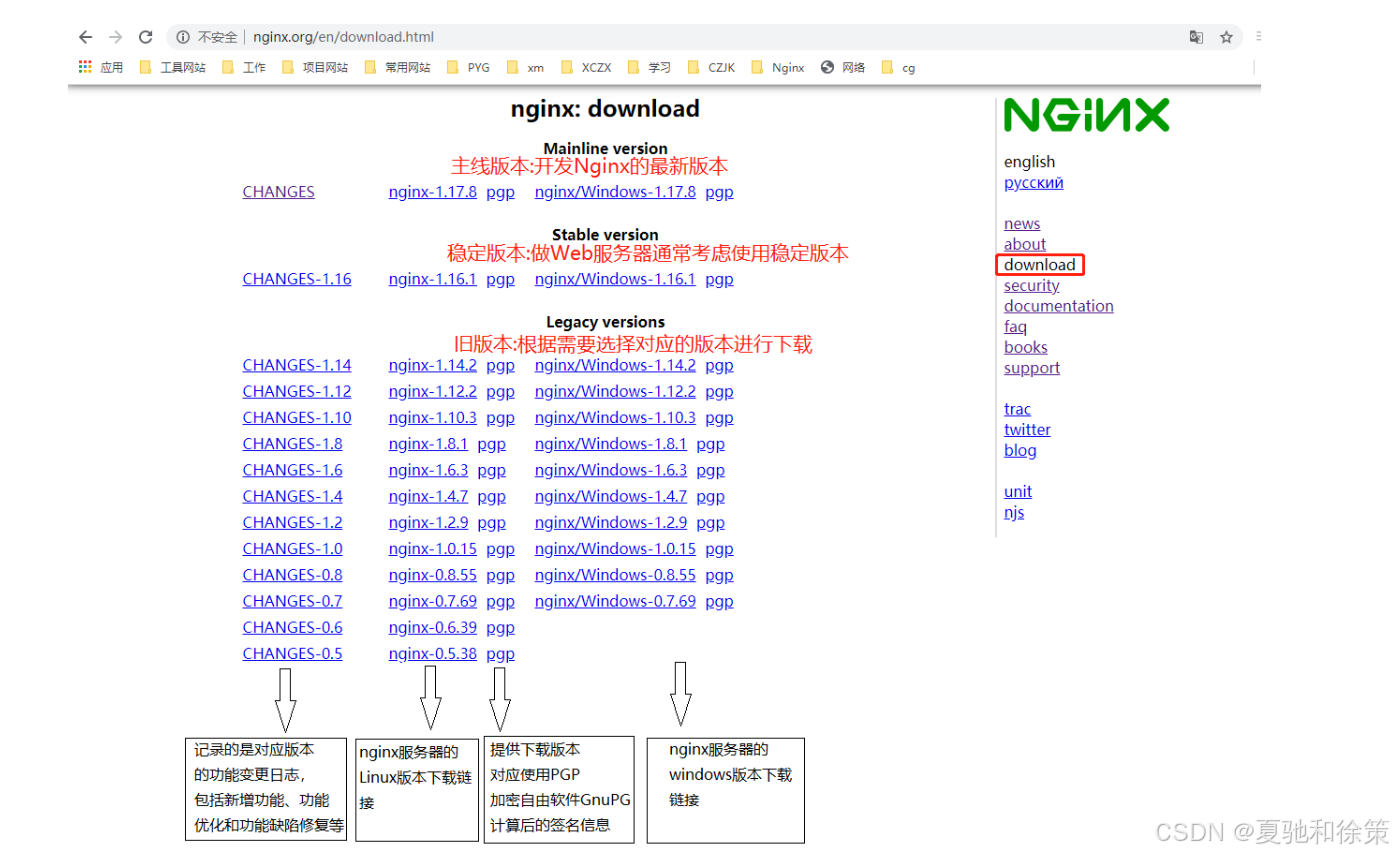The height and width of the screenshot is (855, 1393).
Task: Download nginx-1.17.8 source
Action: point(432,192)
